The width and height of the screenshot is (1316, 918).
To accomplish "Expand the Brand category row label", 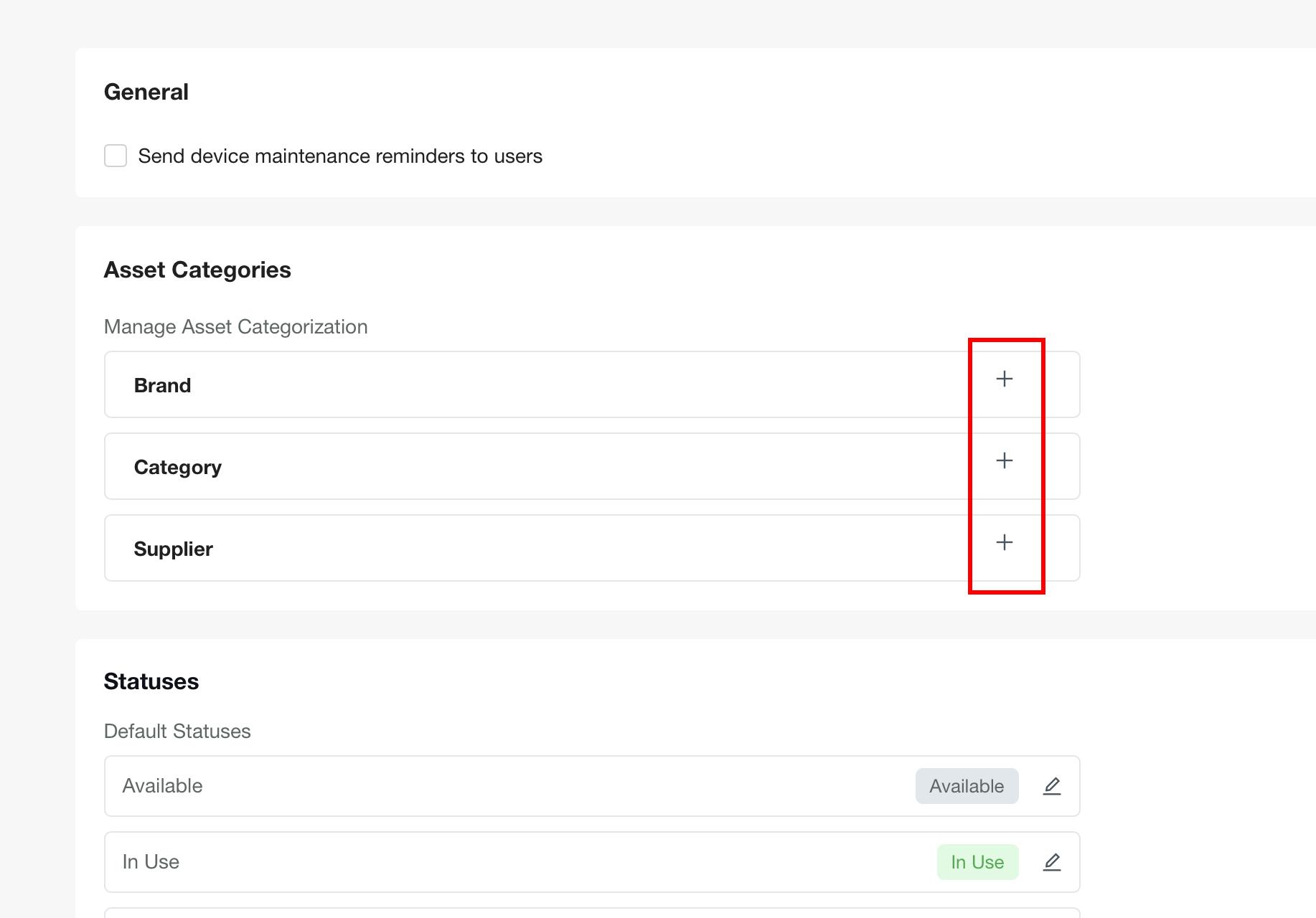I will pos(162,385).
